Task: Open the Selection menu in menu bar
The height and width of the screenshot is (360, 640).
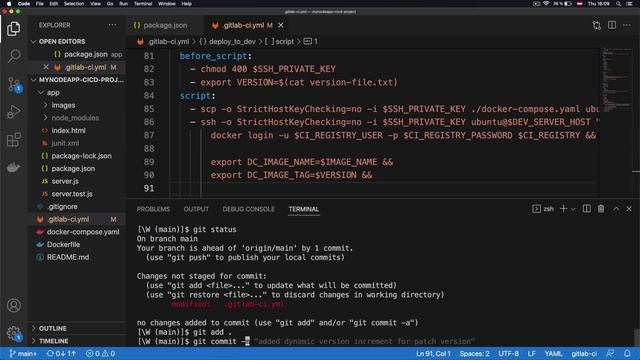Action: (x=74, y=4)
